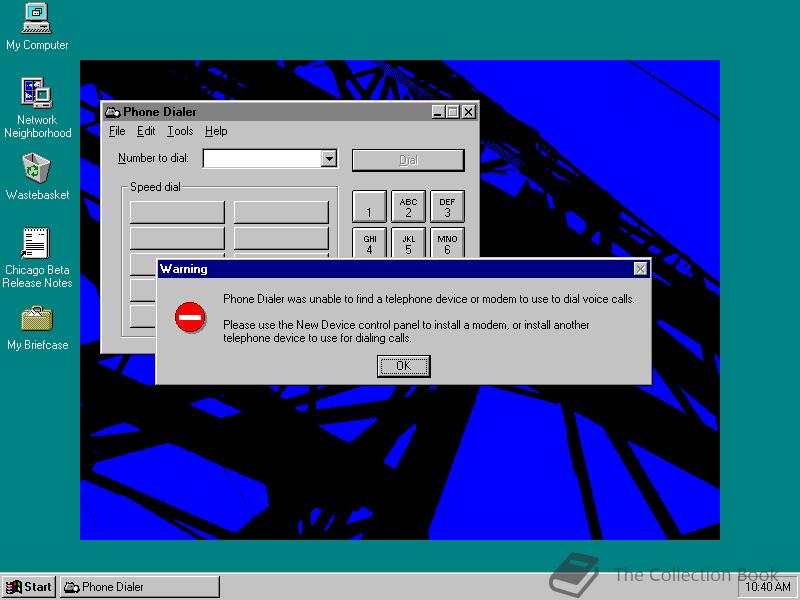Image resolution: width=800 pixels, height=600 pixels.
Task: Click the red stop icon in Warning
Action: pos(190,317)
